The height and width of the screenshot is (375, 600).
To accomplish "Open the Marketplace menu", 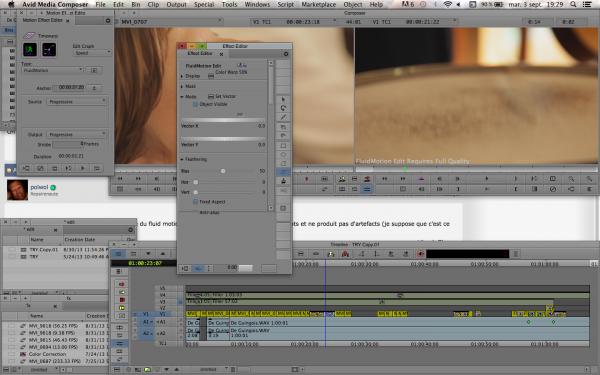I will point(319,5).
